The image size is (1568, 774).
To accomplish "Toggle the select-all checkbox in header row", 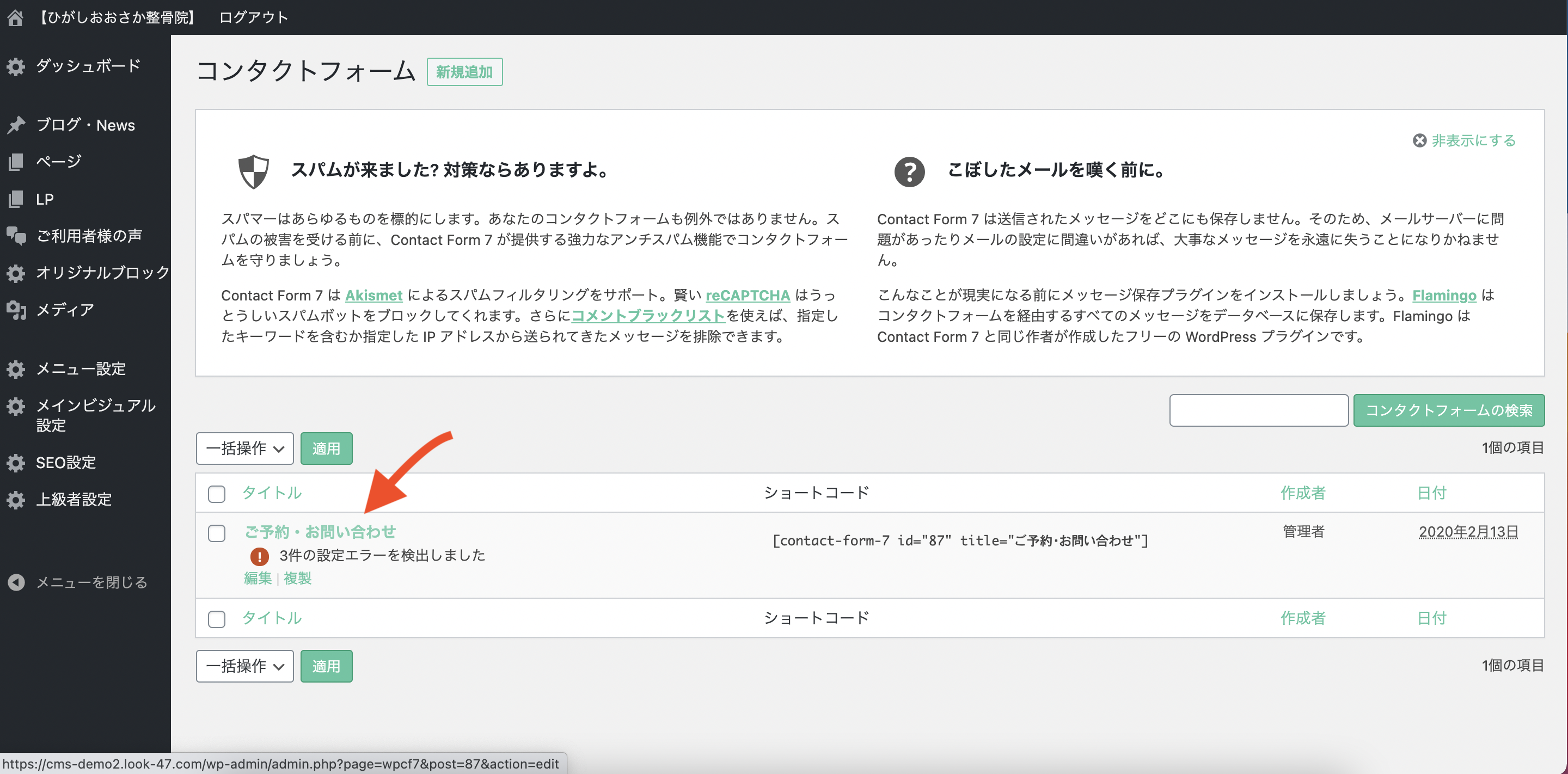I will [217, 494].
